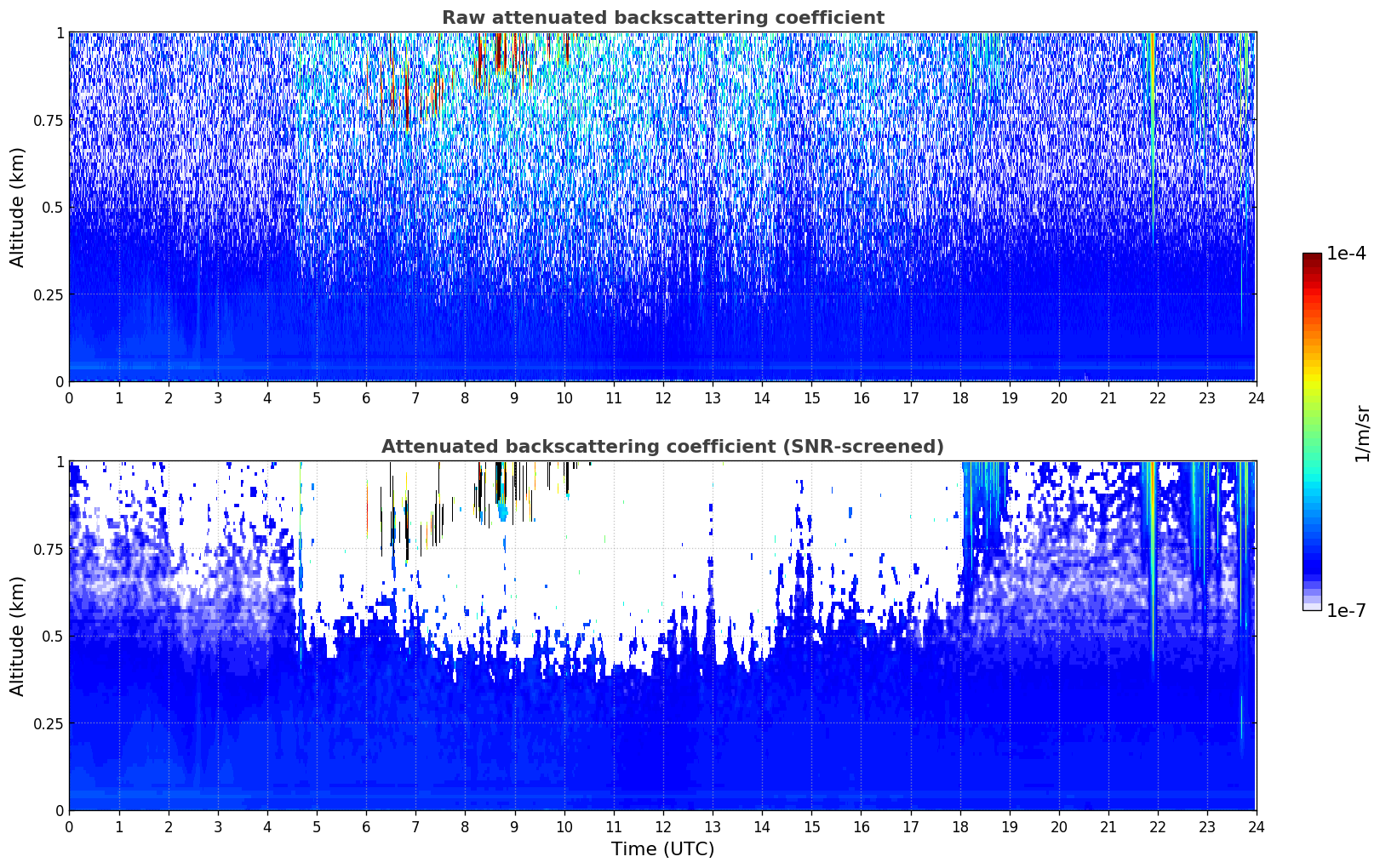Click hour tick 3 under the SNR-screened plot
Screen dimensions: 1380x868
(218, 826)
